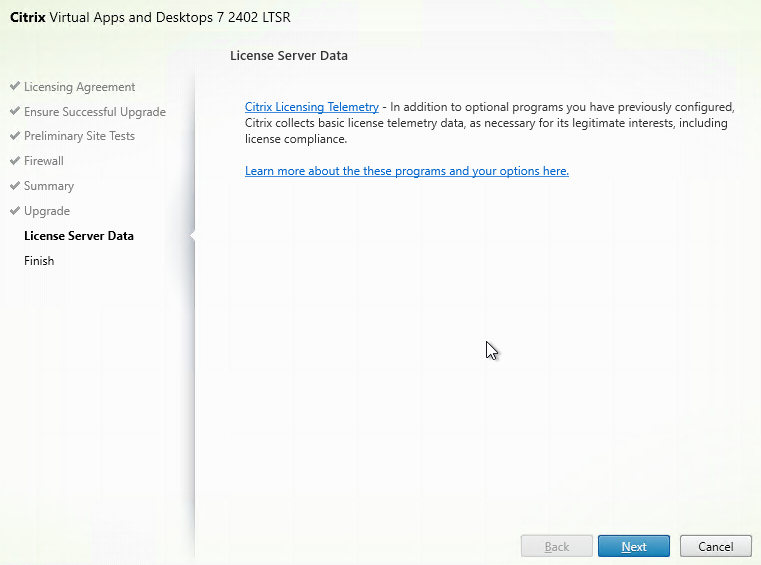Select the License Server Data step
Viewport: 761px width, 565px height.
point(79,236)
